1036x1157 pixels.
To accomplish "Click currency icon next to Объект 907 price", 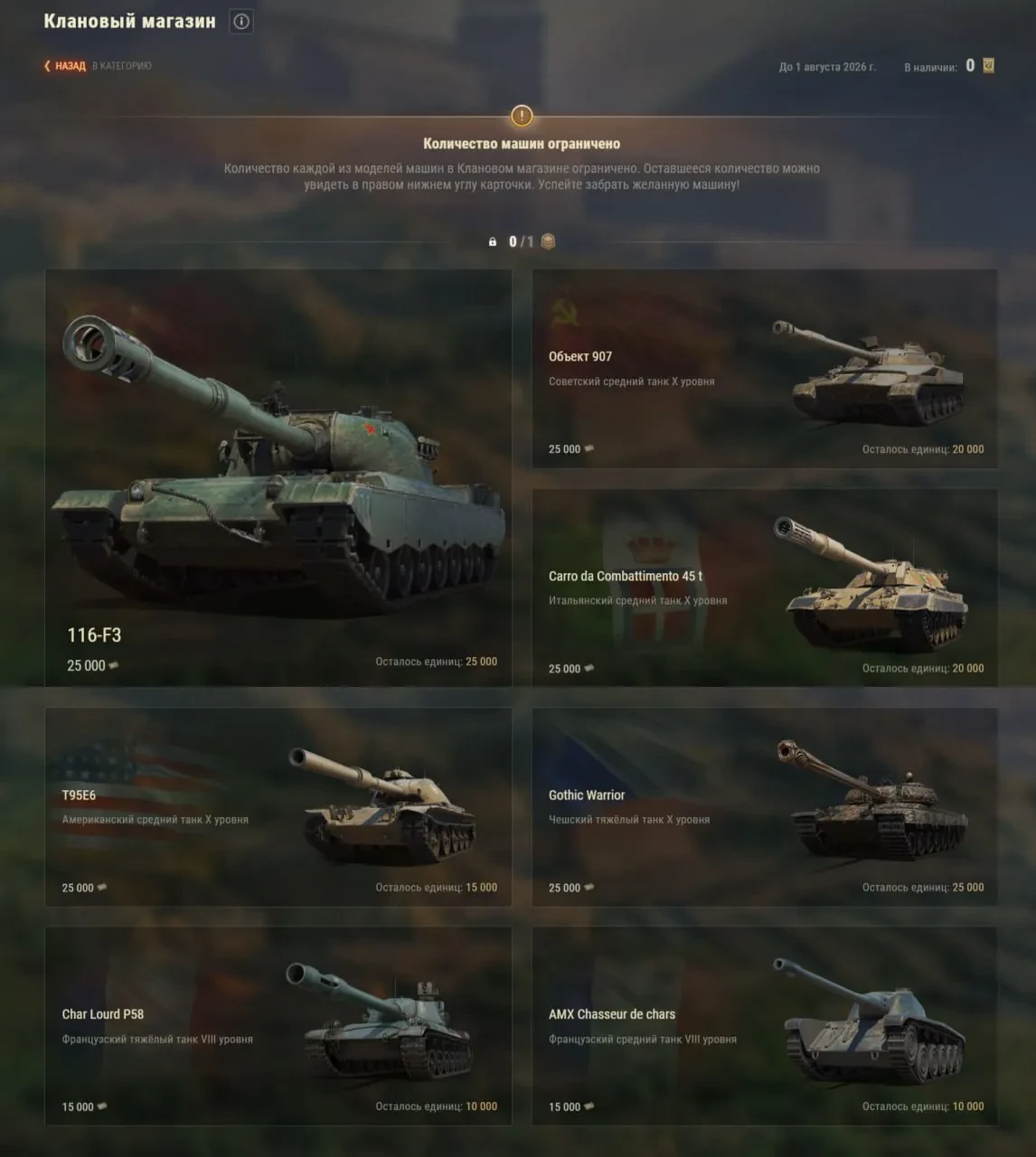I will tap(589, 448).
